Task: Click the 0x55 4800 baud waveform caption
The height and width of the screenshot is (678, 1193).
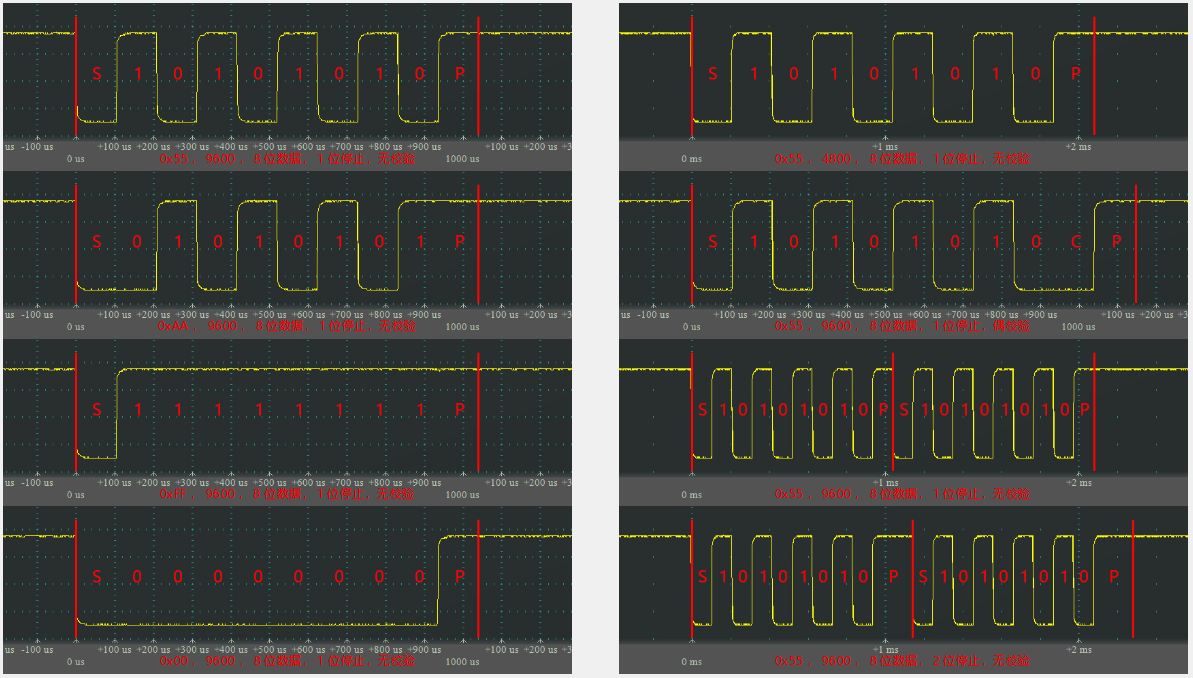Action: click(x=902, y=158)
